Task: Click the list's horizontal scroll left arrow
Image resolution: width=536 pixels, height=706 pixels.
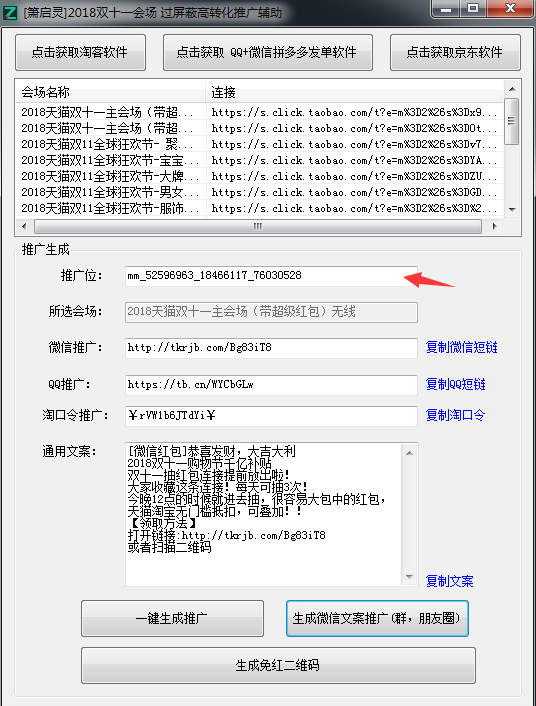Action: coord(24,226)
